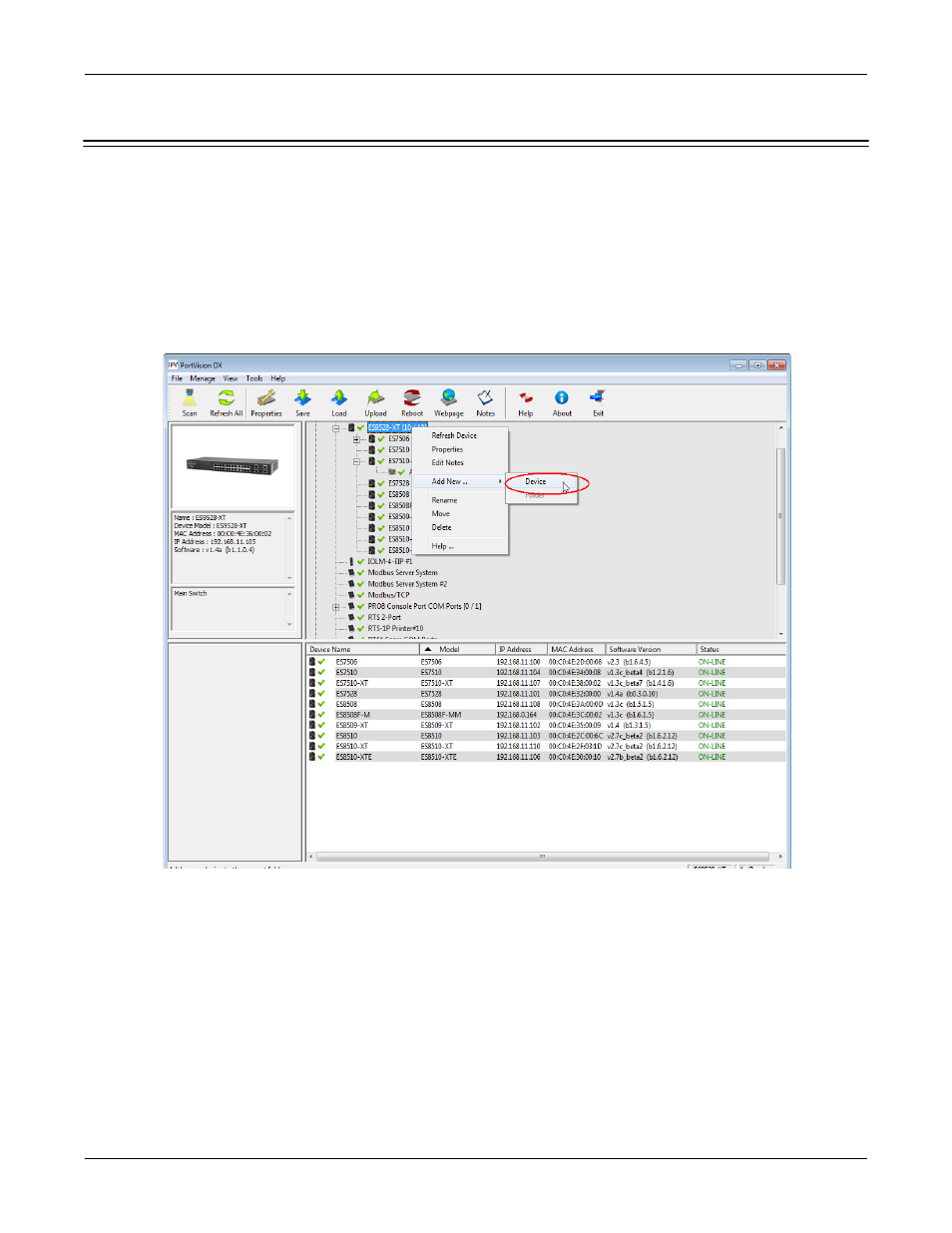Sort by the Status column header

[740, 649]
